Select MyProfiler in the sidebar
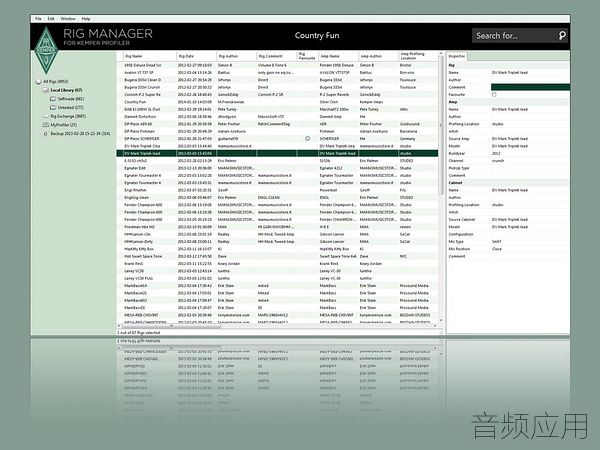The width and height of the screenshot is (600, 450). pos(64,125)
